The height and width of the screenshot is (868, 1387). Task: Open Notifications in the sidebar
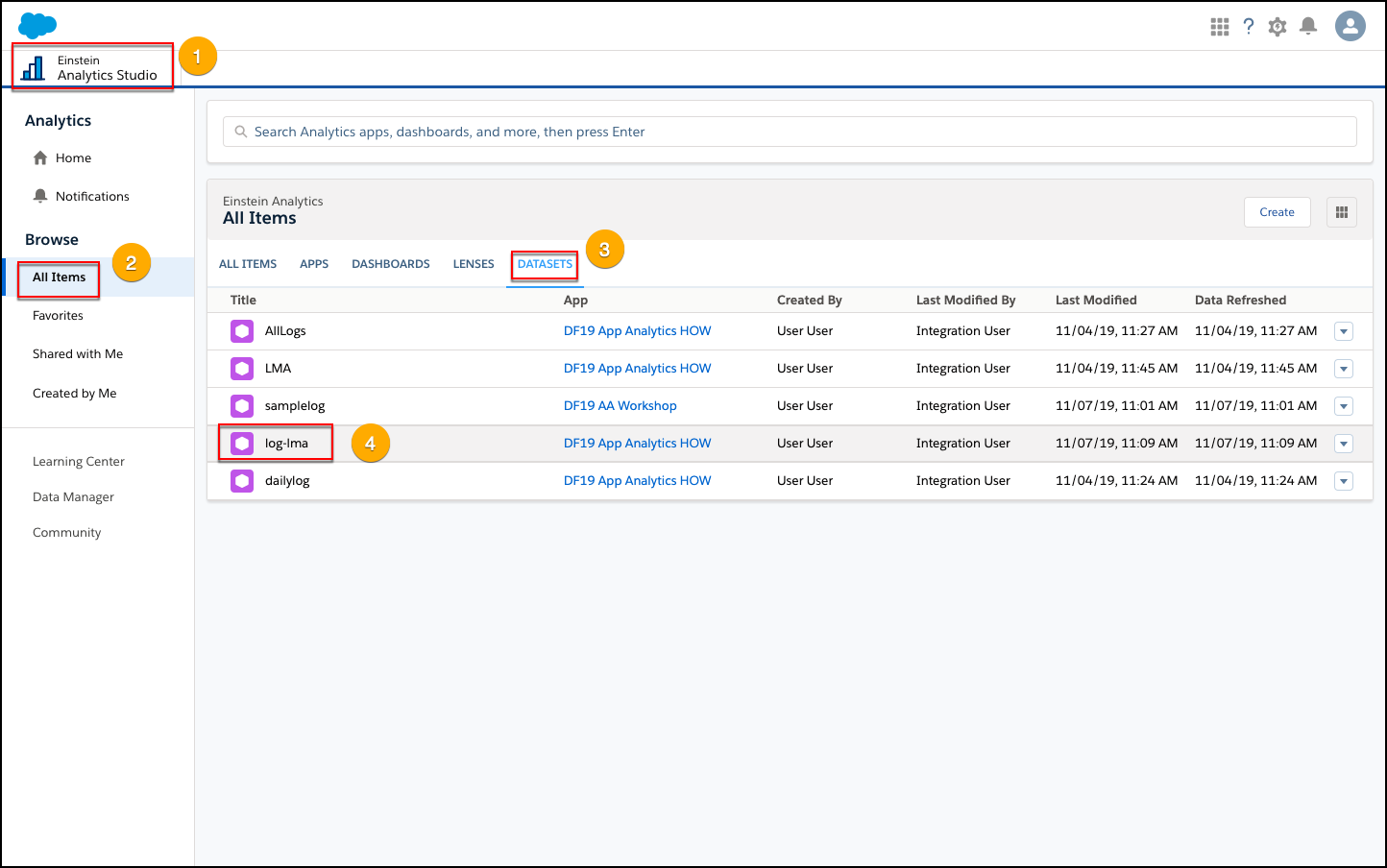tap(92, 197)
